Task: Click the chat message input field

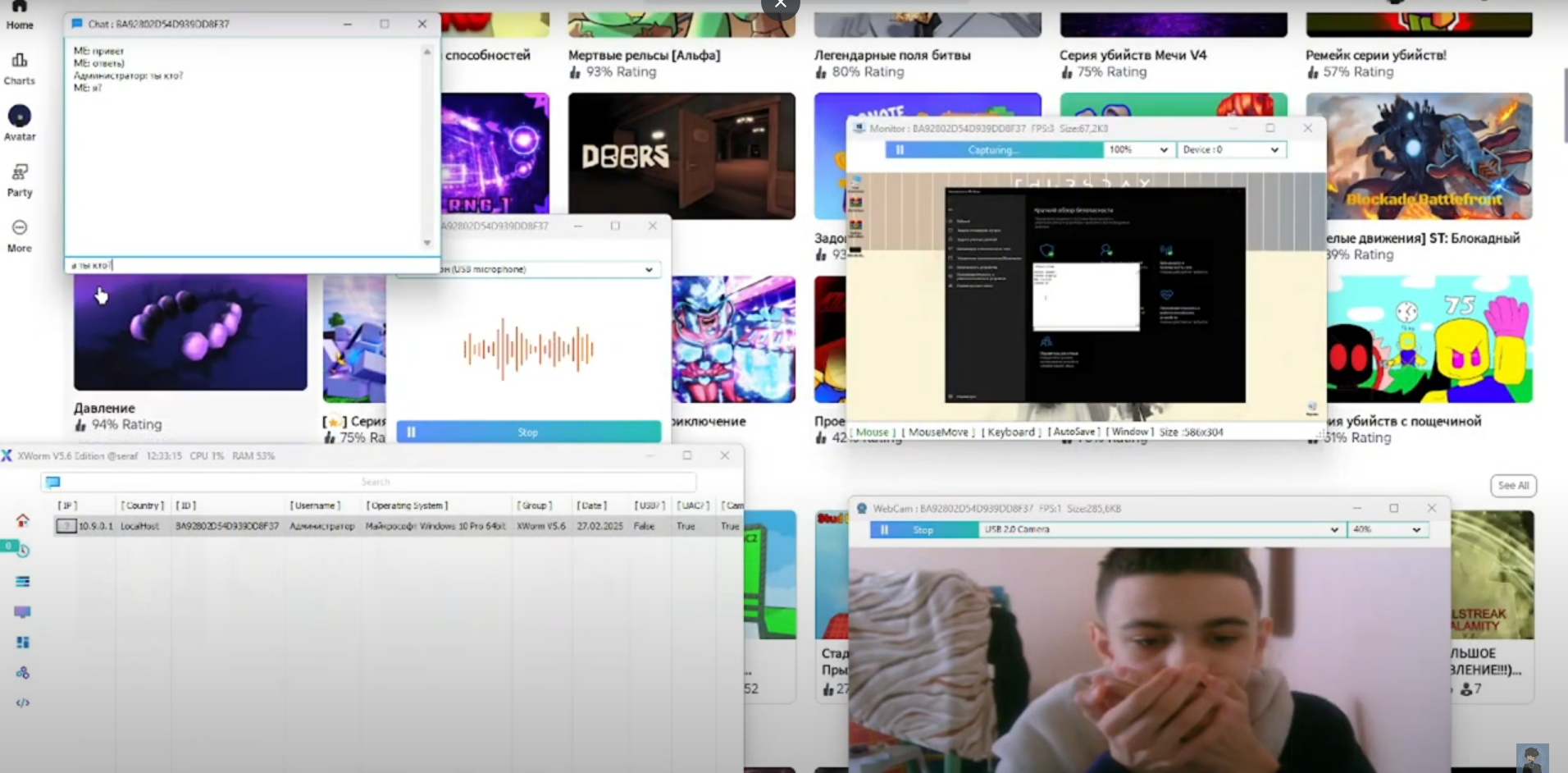Action: [x=252, y=265]
